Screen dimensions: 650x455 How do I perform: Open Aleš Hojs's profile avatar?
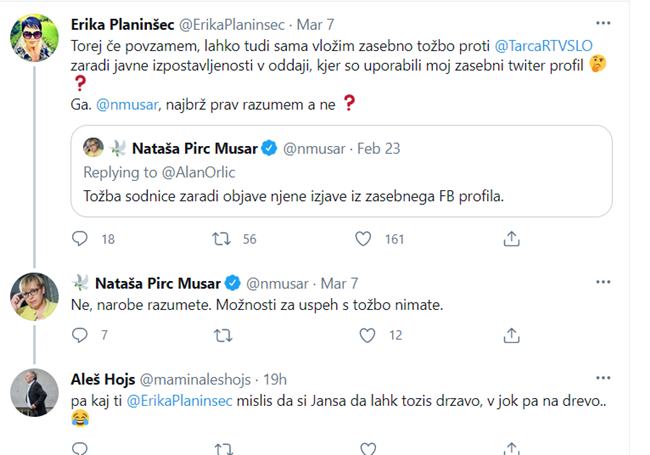point(33,394)
